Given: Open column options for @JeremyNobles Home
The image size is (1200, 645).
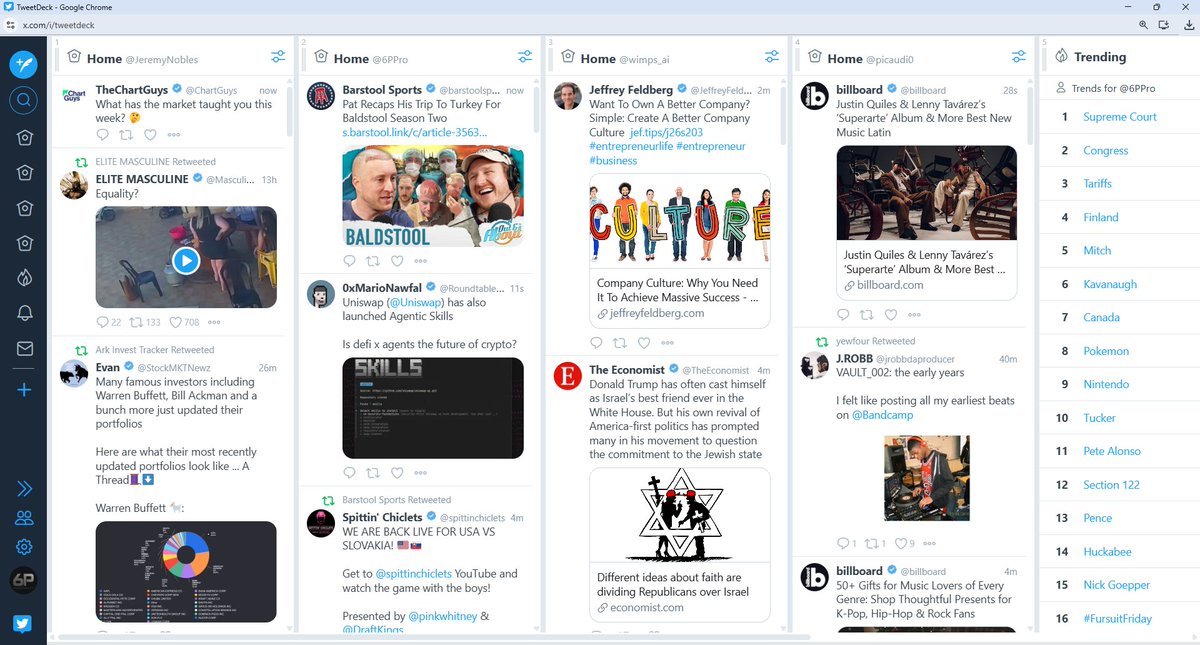Looking at the screenshot, I should [278, 57].
